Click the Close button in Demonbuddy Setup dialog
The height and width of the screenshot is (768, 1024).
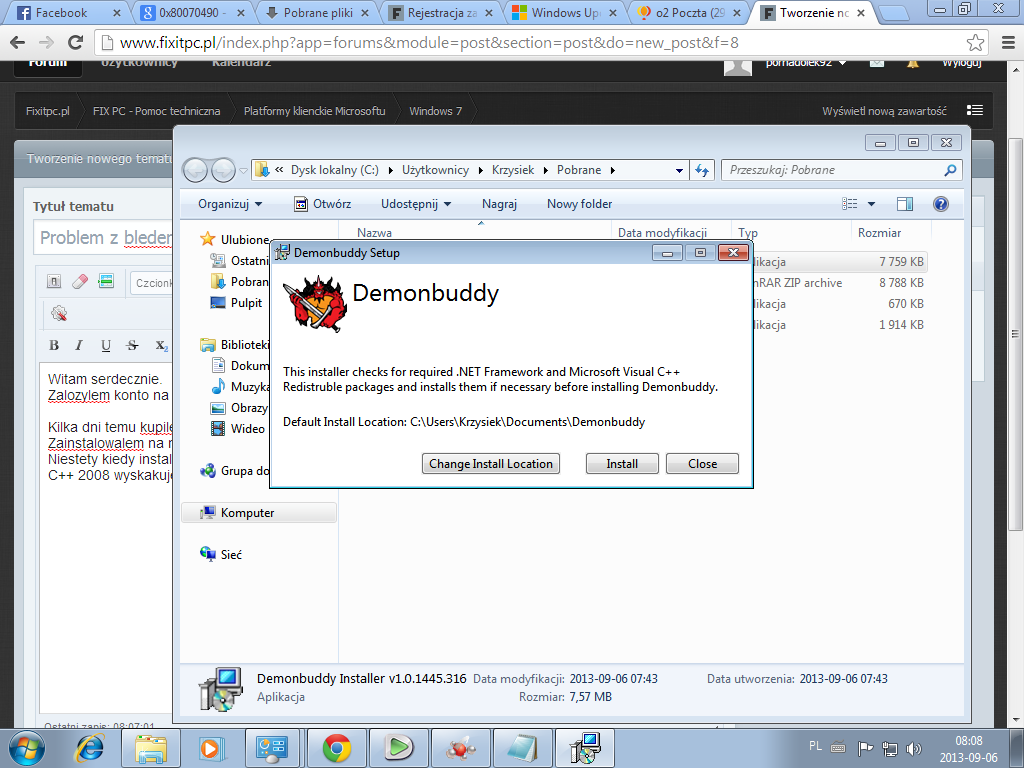[x=702, y=464]
